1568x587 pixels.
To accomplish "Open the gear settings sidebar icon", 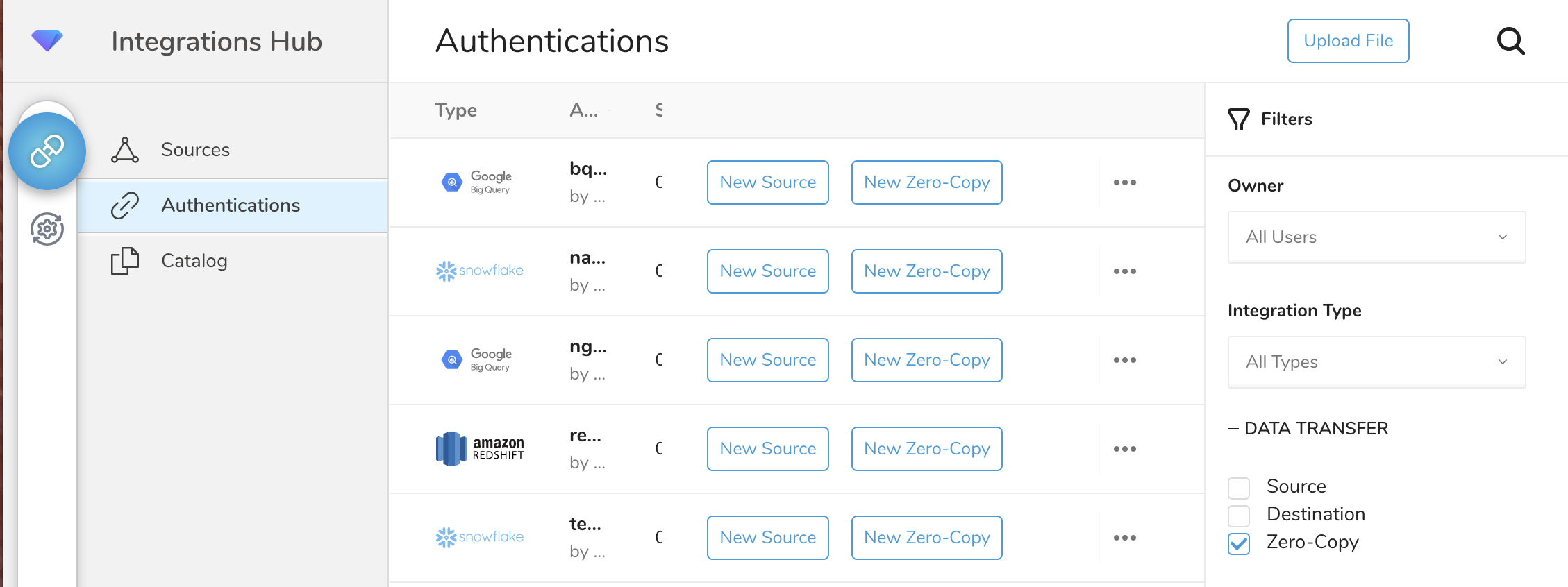I will pyautogui.click(x=47, y=229).
